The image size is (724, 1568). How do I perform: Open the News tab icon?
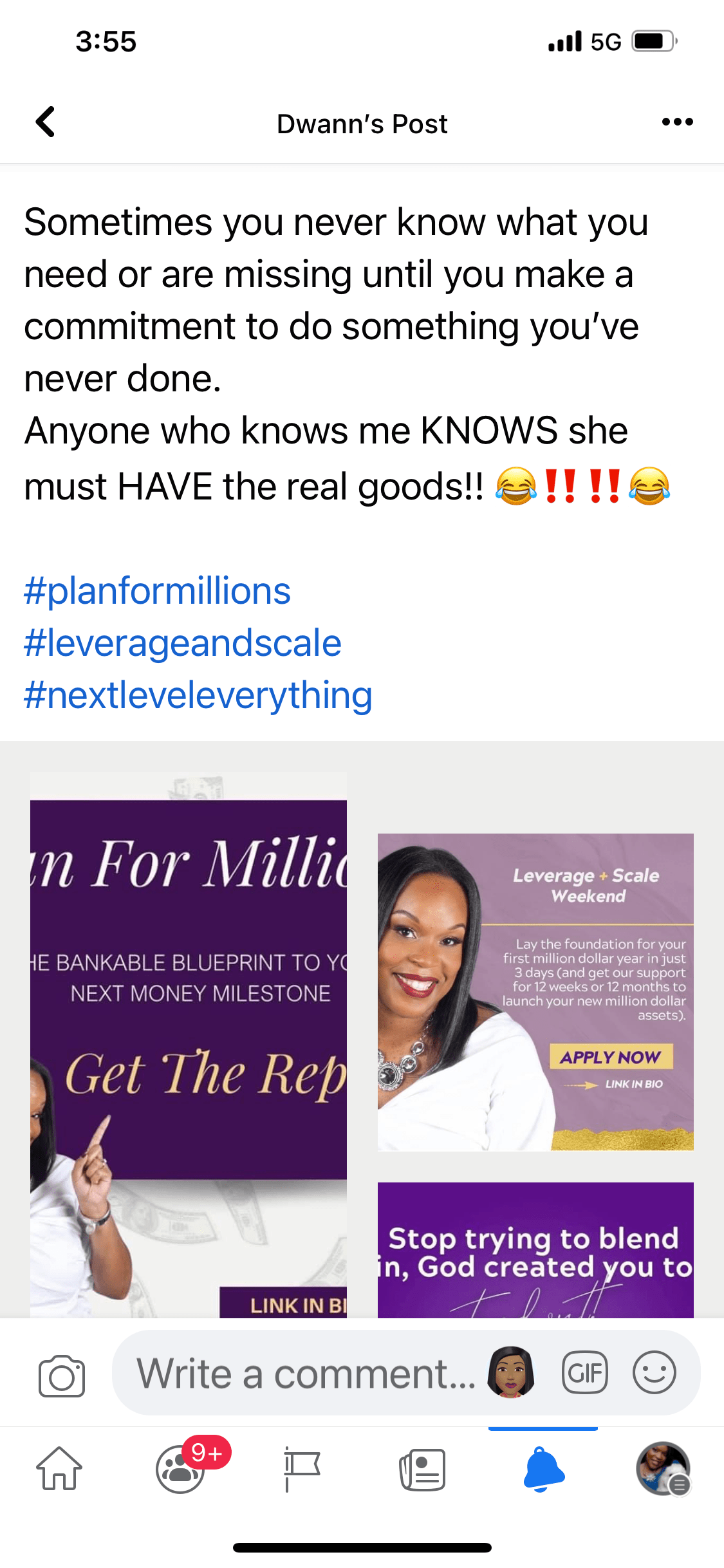click(422, 1470)
